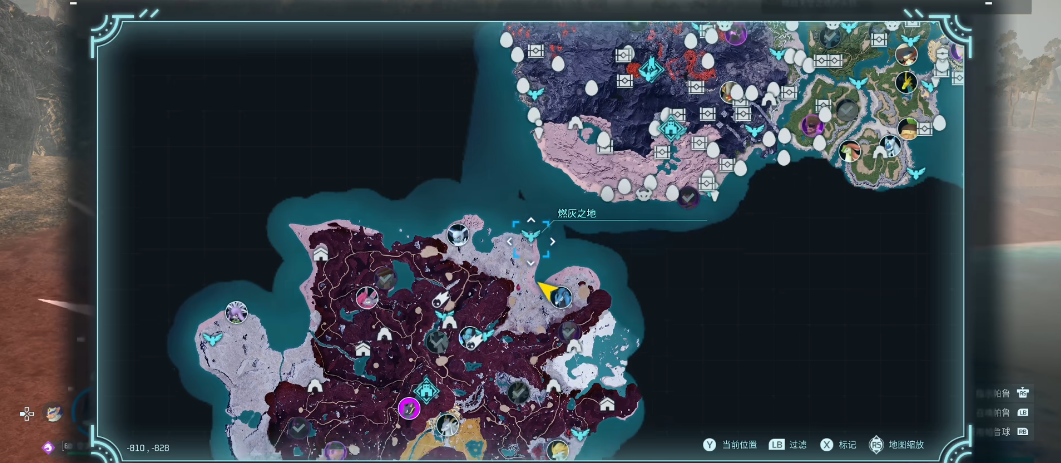Click the down arrow below the map cursor
This screenshot has height=463, width=1061.
pos(530,263)
